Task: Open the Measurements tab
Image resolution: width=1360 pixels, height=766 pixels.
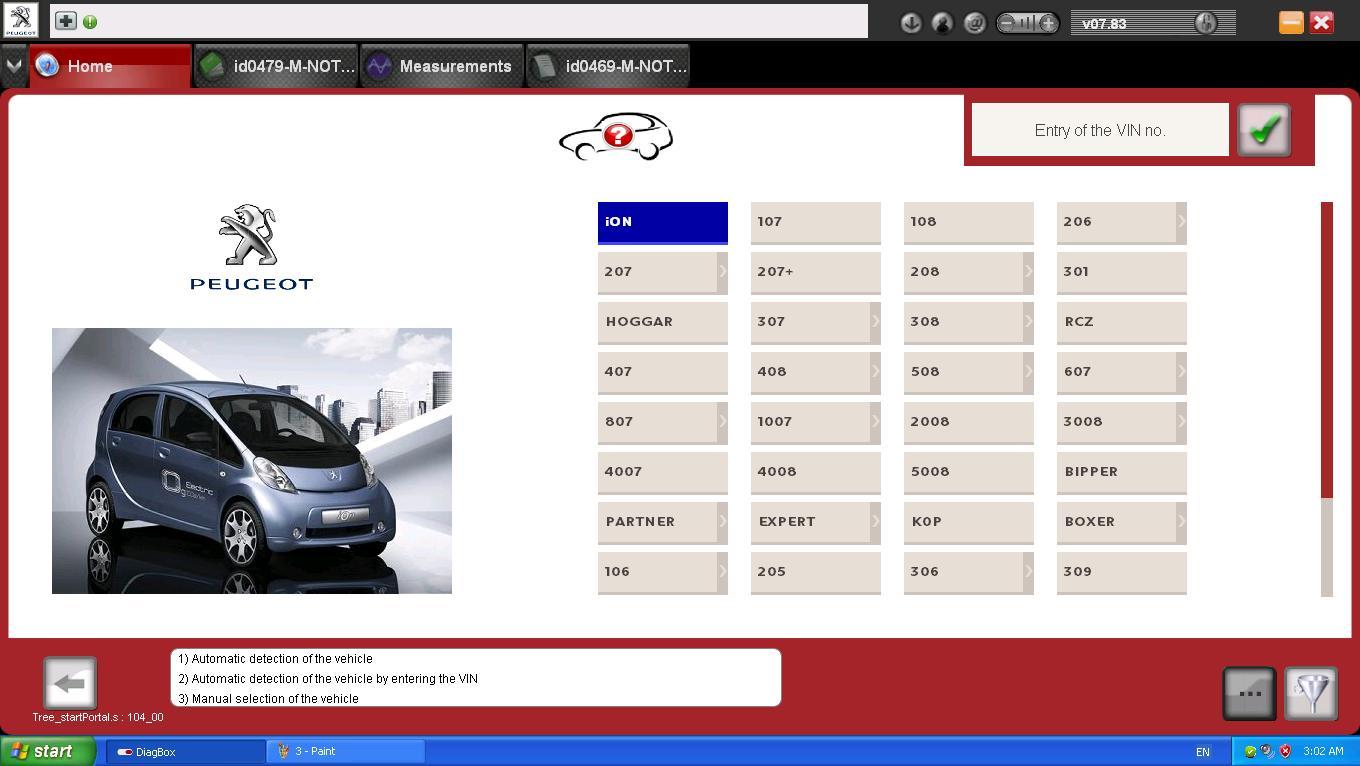Action: [442, 66]
